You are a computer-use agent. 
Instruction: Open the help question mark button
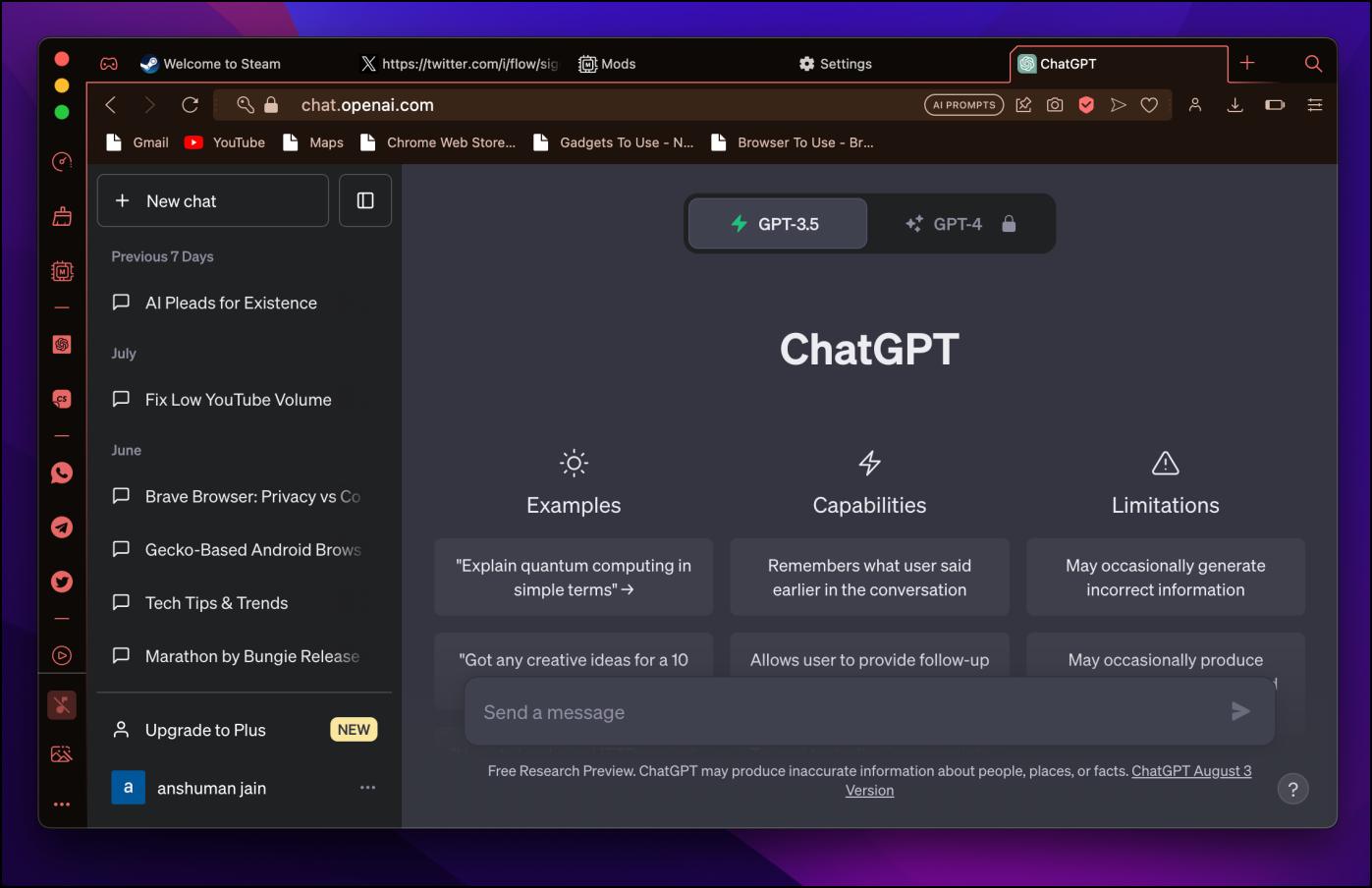tap(1292, 789)
